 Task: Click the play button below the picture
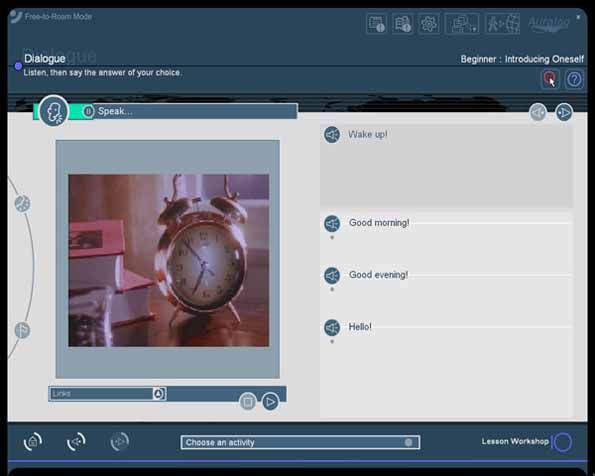click(x=270, y=402)
